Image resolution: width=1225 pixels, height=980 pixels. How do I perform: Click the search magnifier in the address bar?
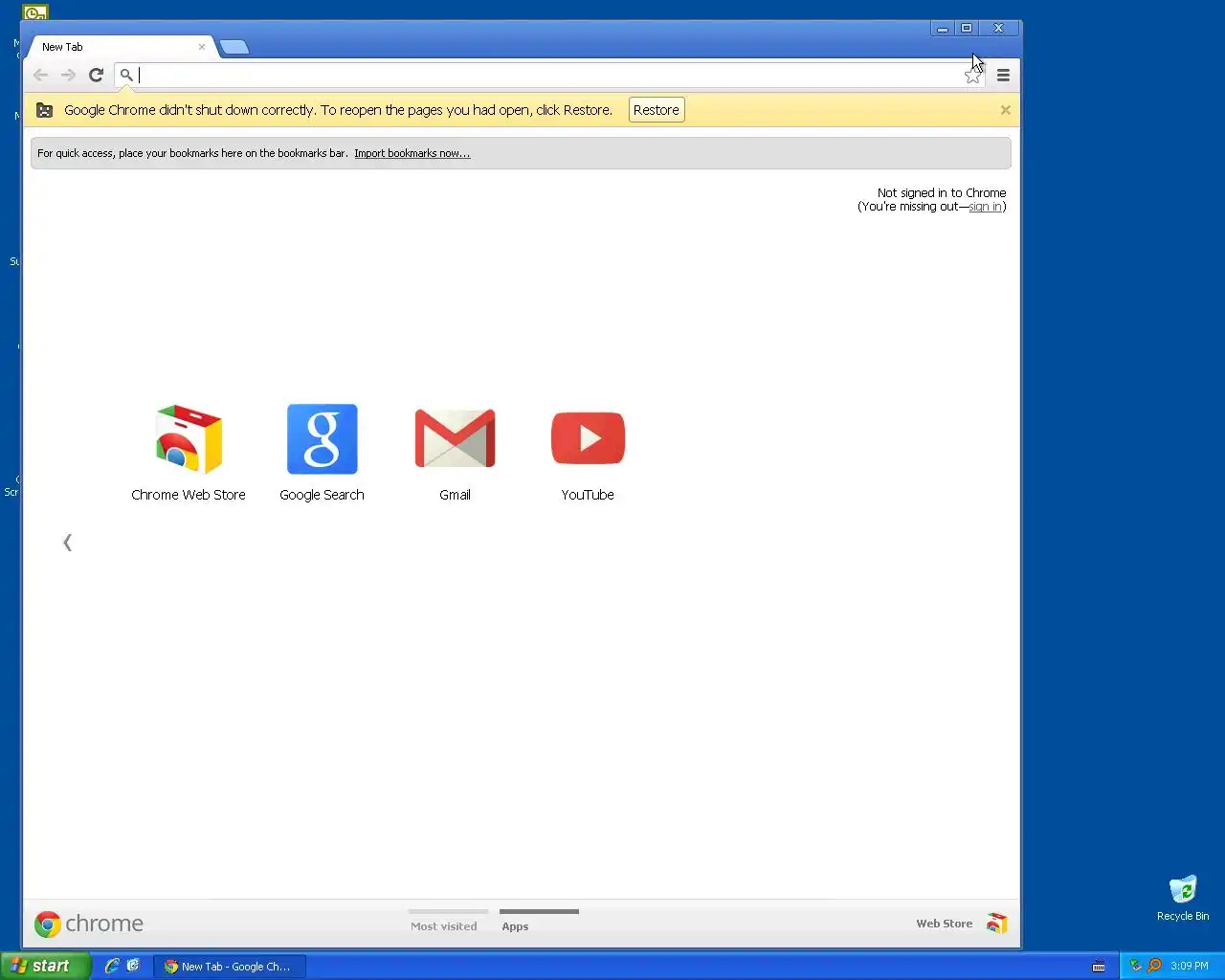pos(125,75)
